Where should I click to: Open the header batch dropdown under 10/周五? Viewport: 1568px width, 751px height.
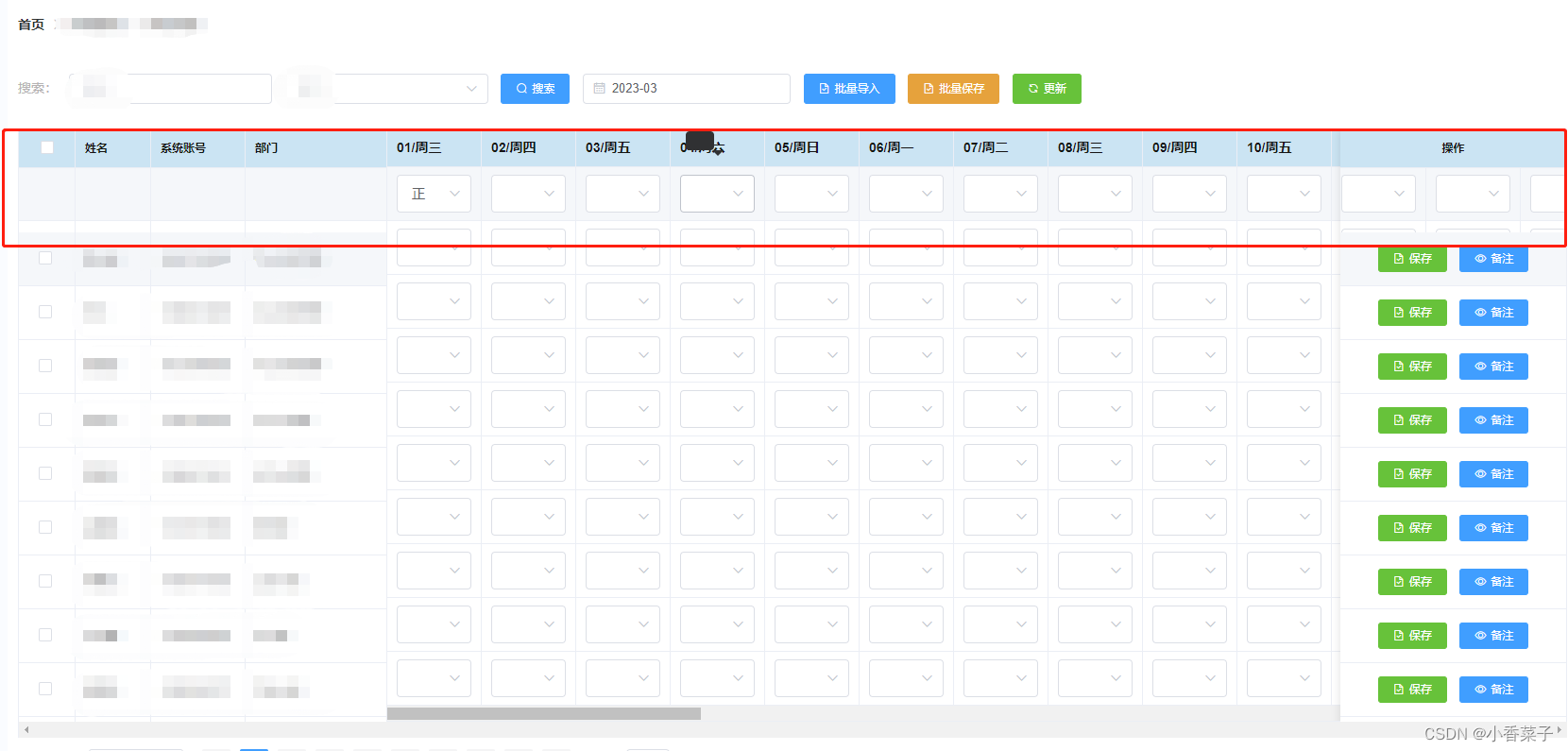1284,194
